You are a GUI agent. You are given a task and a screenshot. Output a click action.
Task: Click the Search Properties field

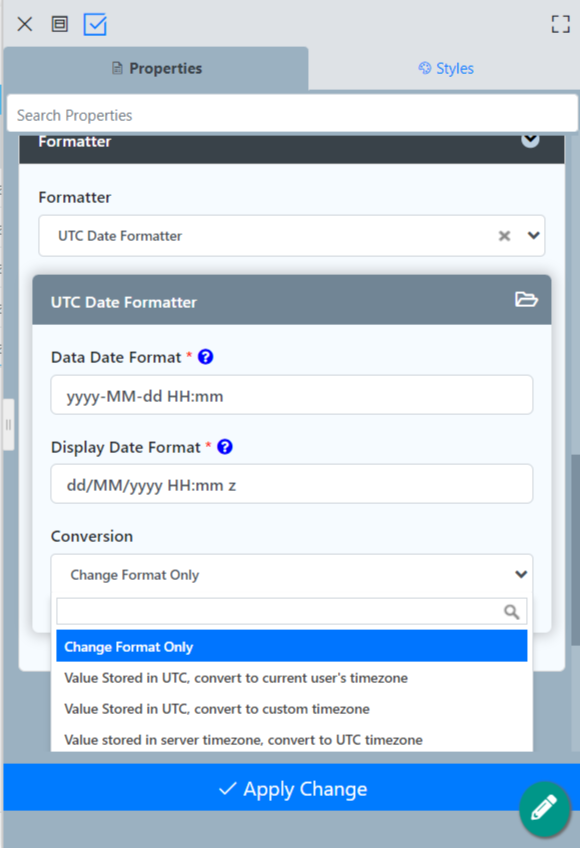pos(292,115)
